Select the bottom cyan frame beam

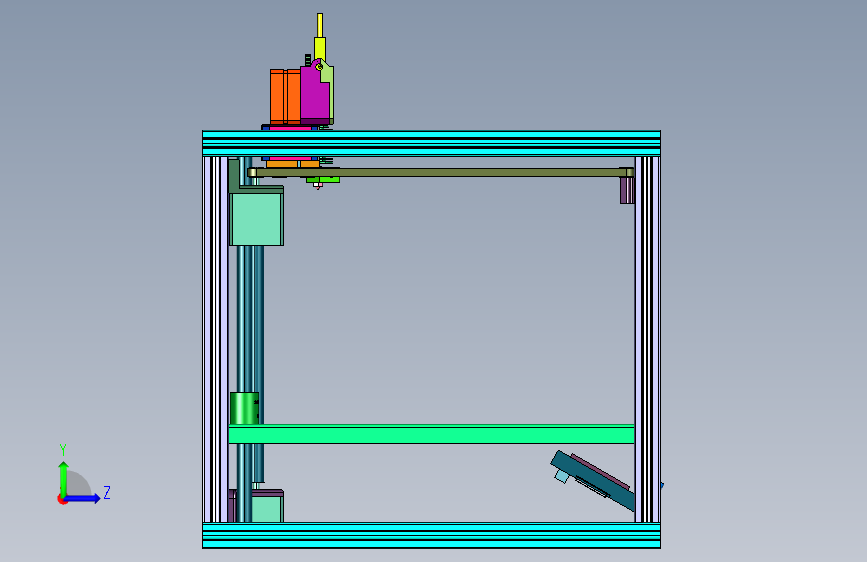[x=431, y=535]
